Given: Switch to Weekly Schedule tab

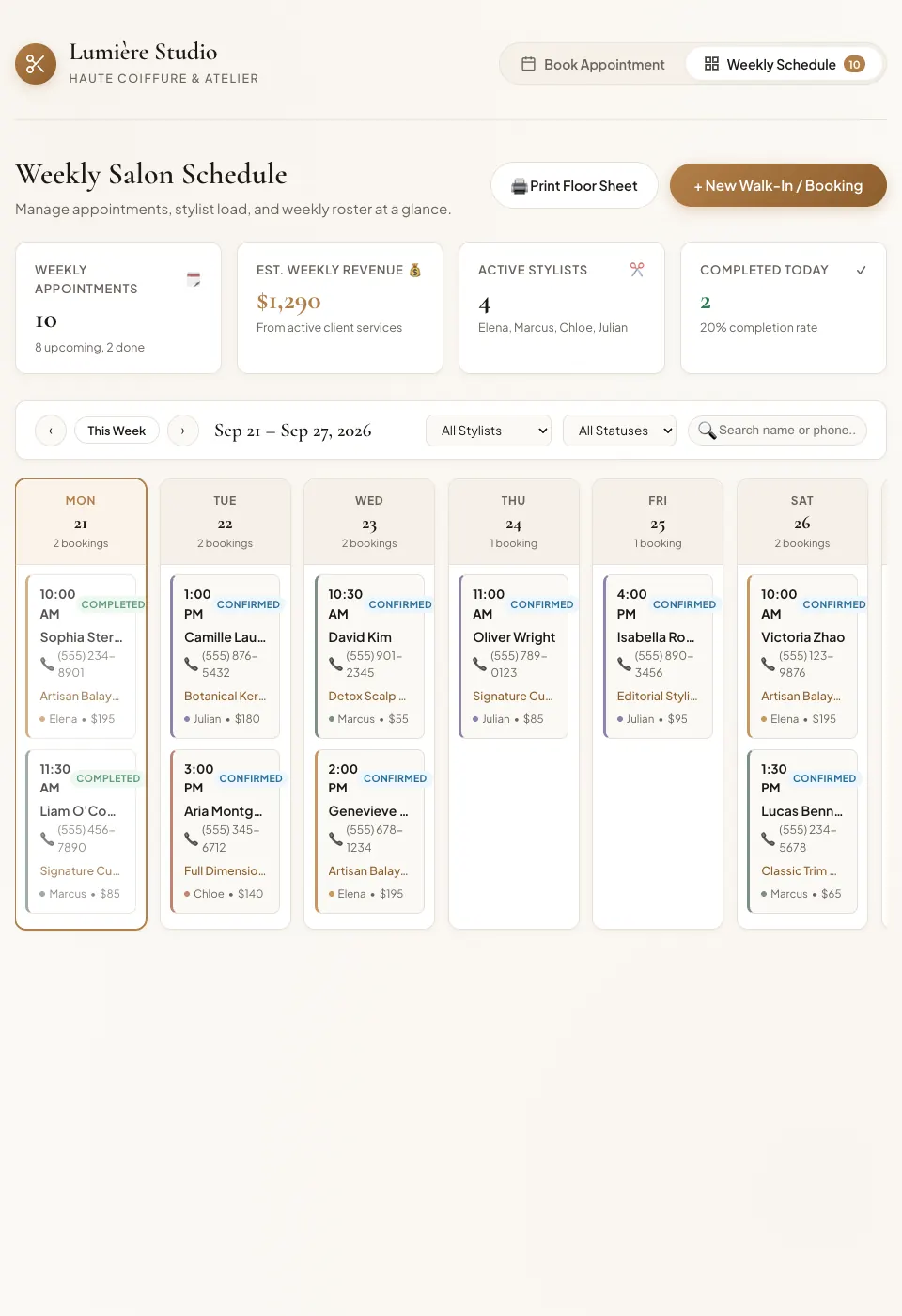Looking at the screenshot, I should 784,64.
